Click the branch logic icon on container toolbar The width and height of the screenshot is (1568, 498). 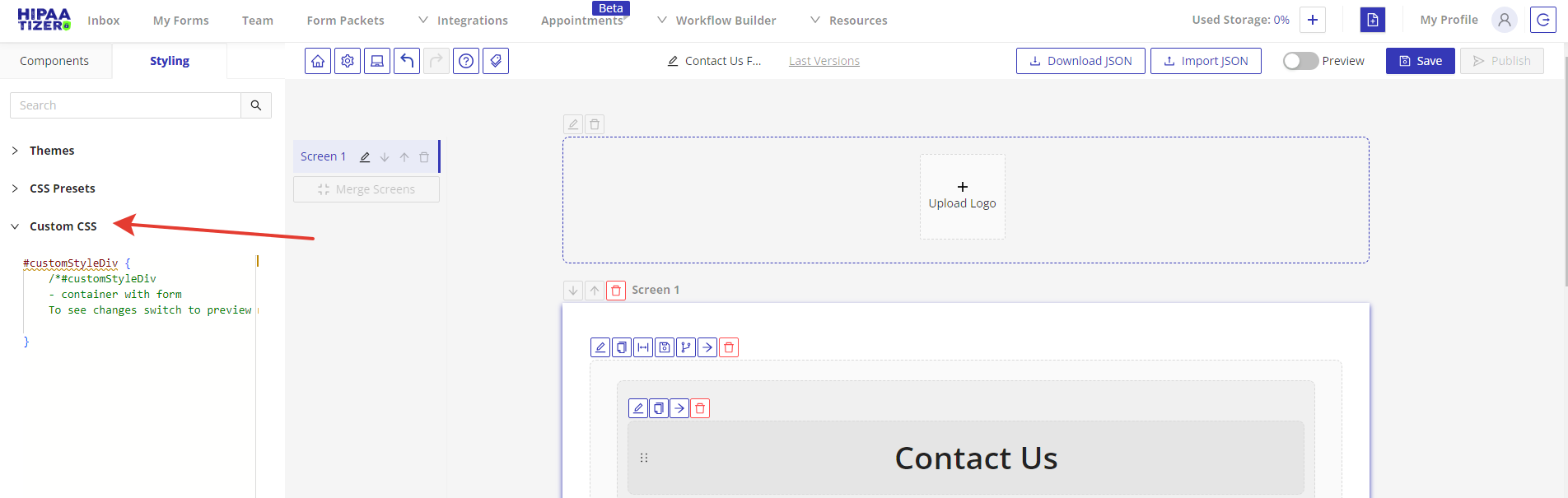(x=686, y=347)
